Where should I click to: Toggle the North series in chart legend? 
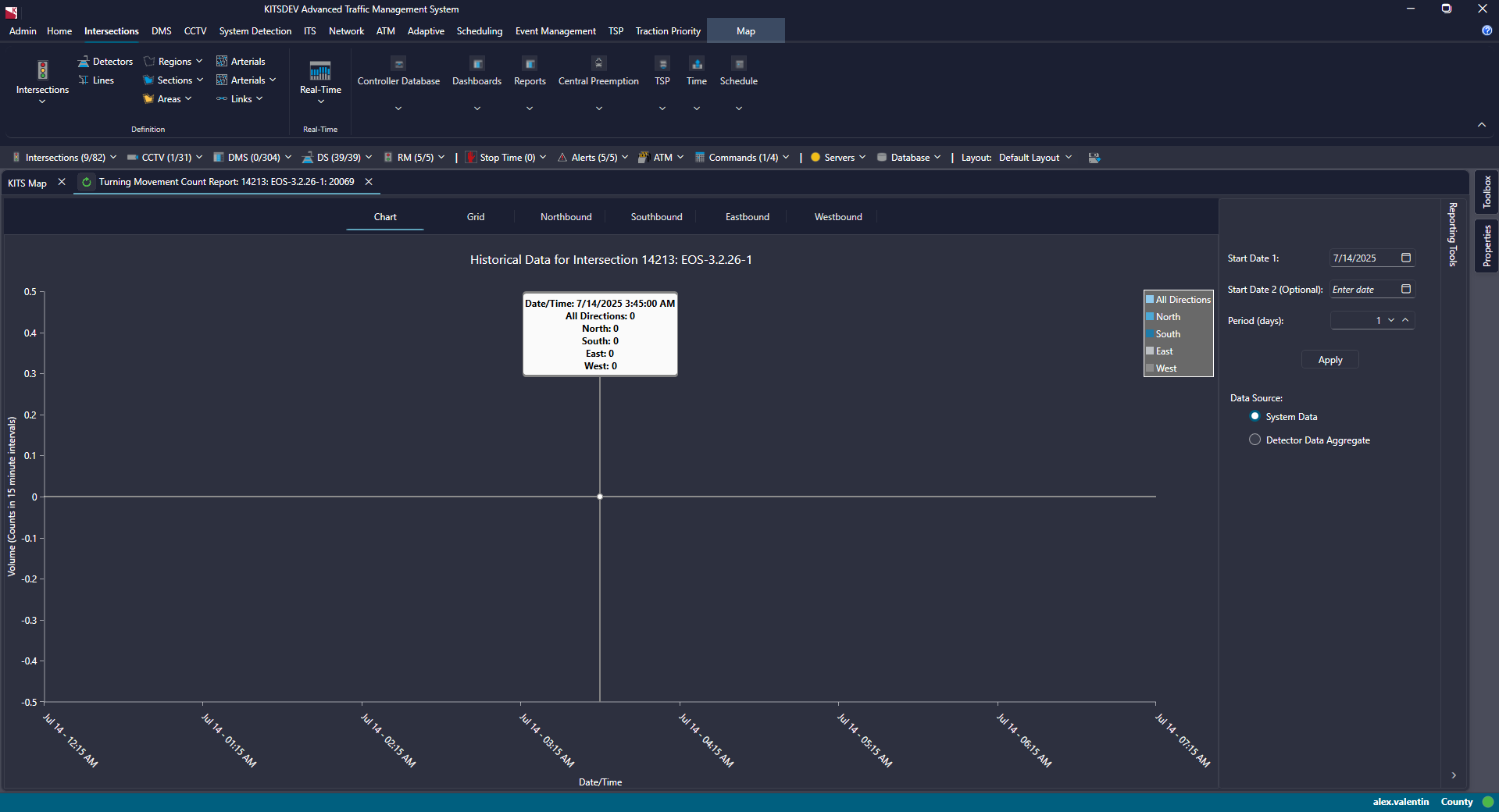(1167, 317)
